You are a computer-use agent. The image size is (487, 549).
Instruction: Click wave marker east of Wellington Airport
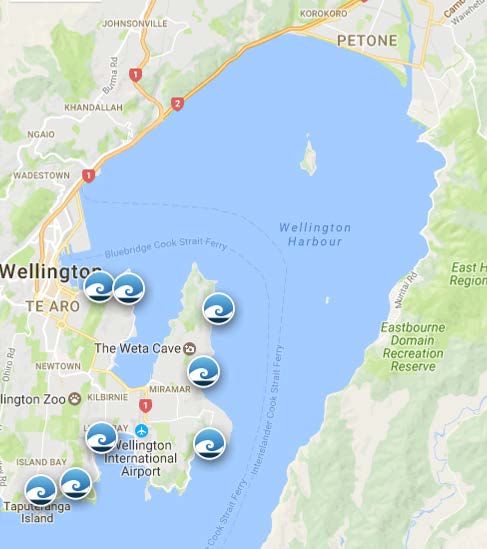tap(209, 444)
